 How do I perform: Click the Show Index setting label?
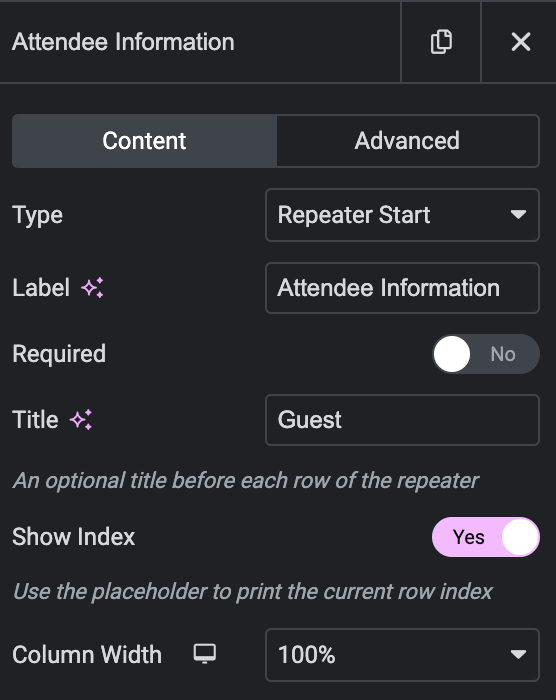click(x=73, y=537)
